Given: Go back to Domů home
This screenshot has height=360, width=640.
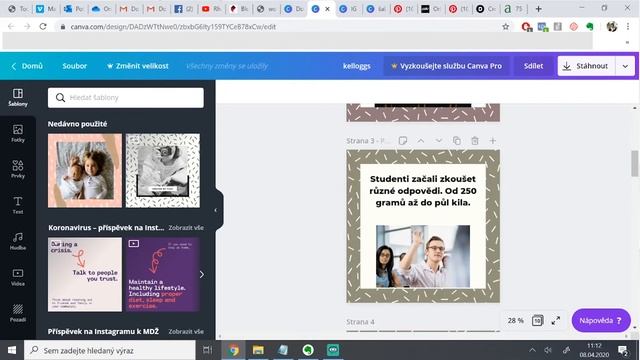Looking at the screenshot, I should tap(27, 66).
